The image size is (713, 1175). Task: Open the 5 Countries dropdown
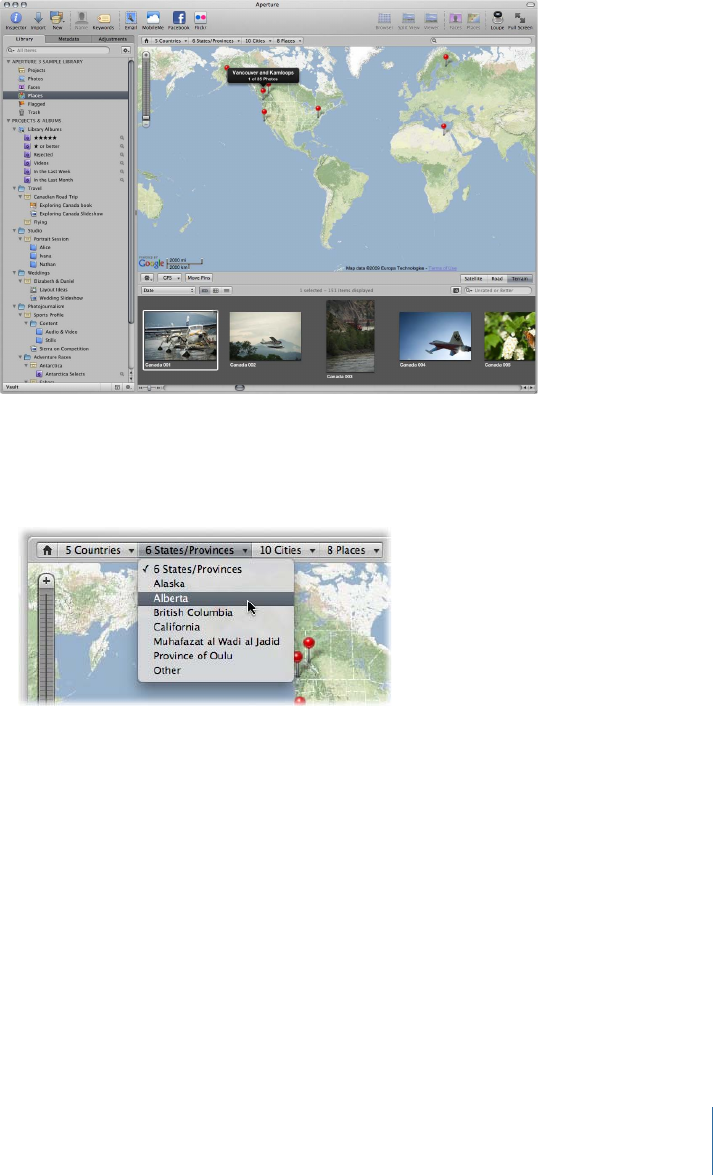coord(171,40)
